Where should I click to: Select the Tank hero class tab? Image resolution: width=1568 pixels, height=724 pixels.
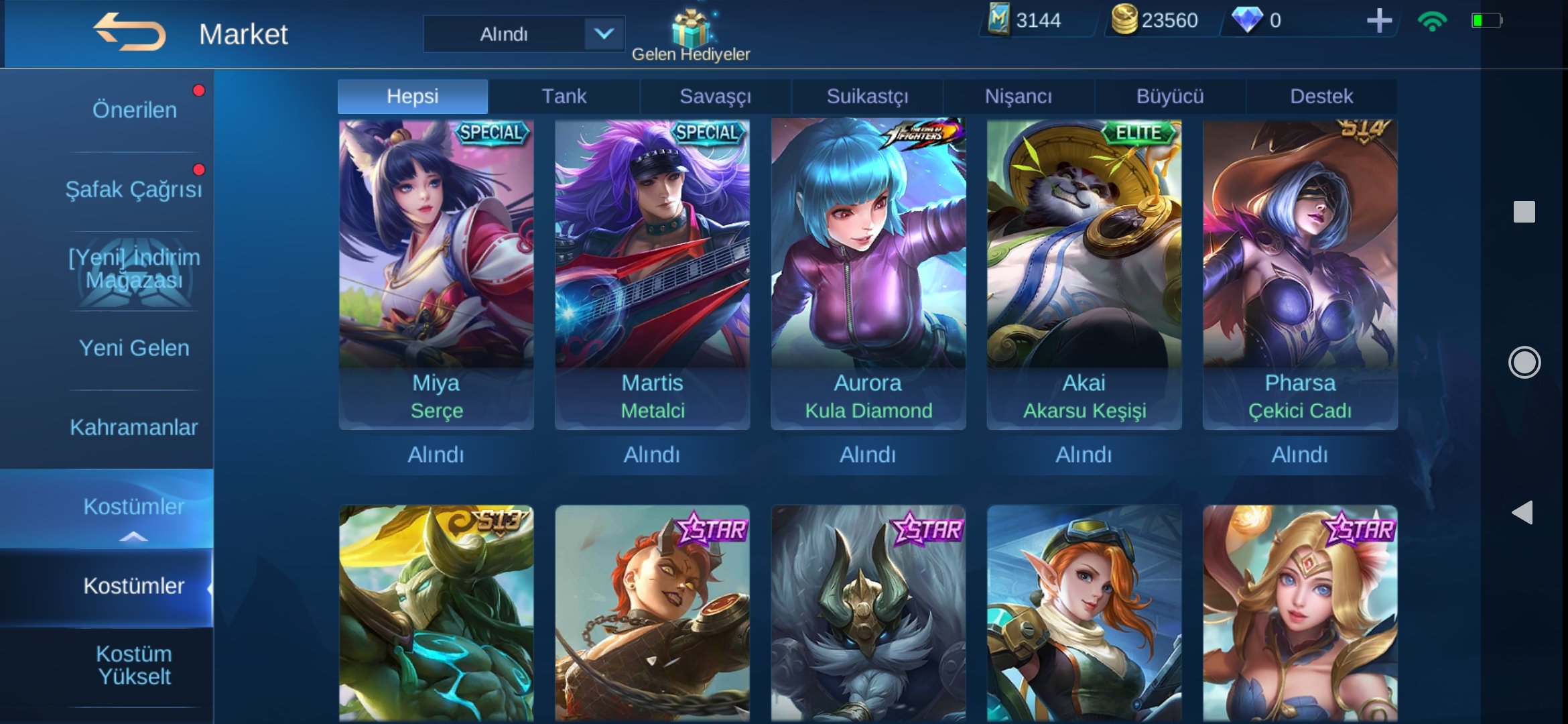point(564,97)
